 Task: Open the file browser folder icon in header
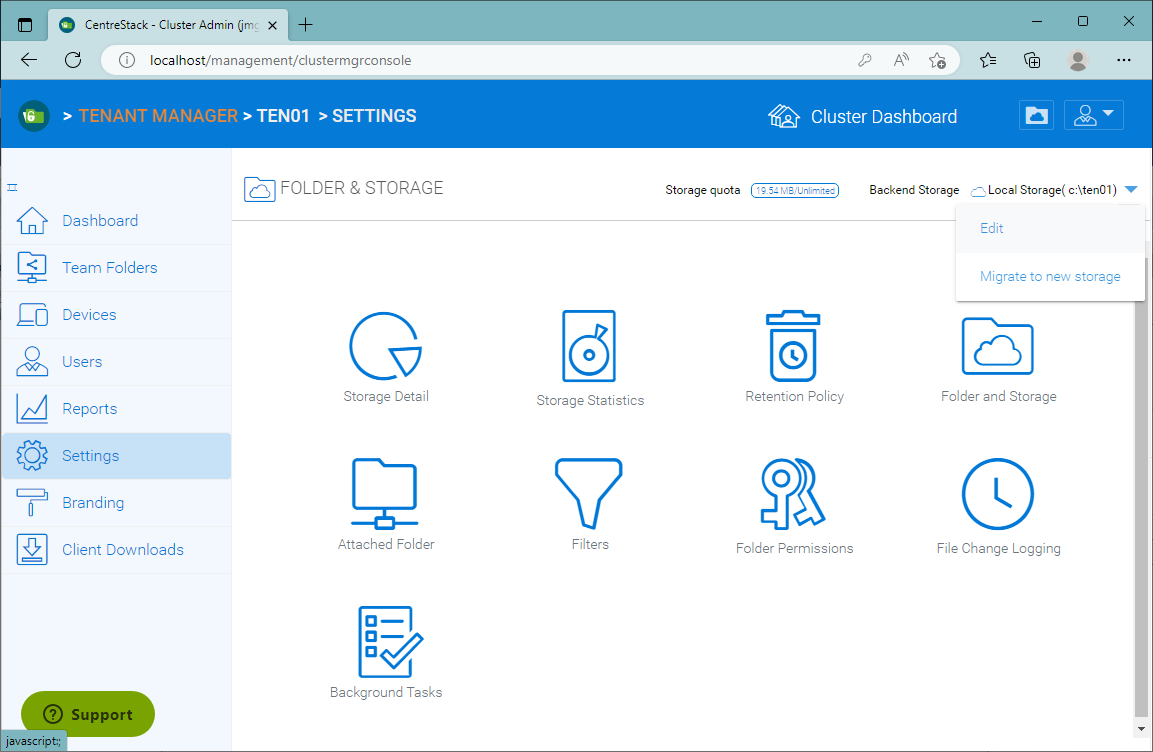(x=1036, y=115)
